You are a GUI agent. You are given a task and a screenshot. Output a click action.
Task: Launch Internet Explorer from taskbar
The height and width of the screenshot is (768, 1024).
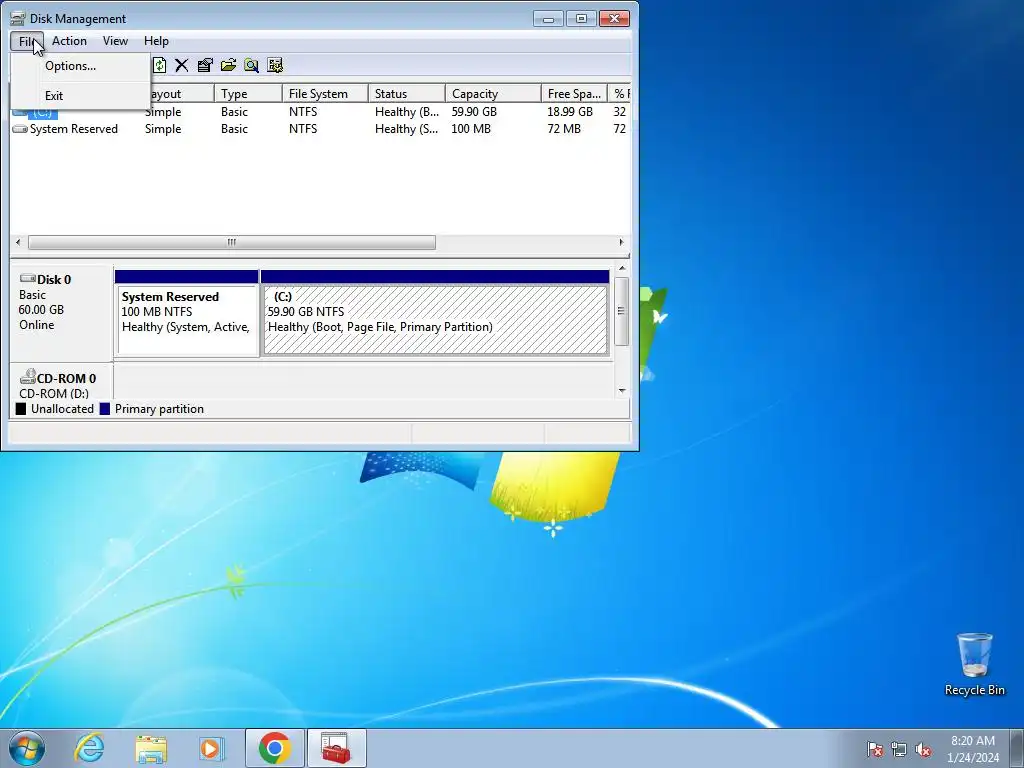tap(89, 748)
